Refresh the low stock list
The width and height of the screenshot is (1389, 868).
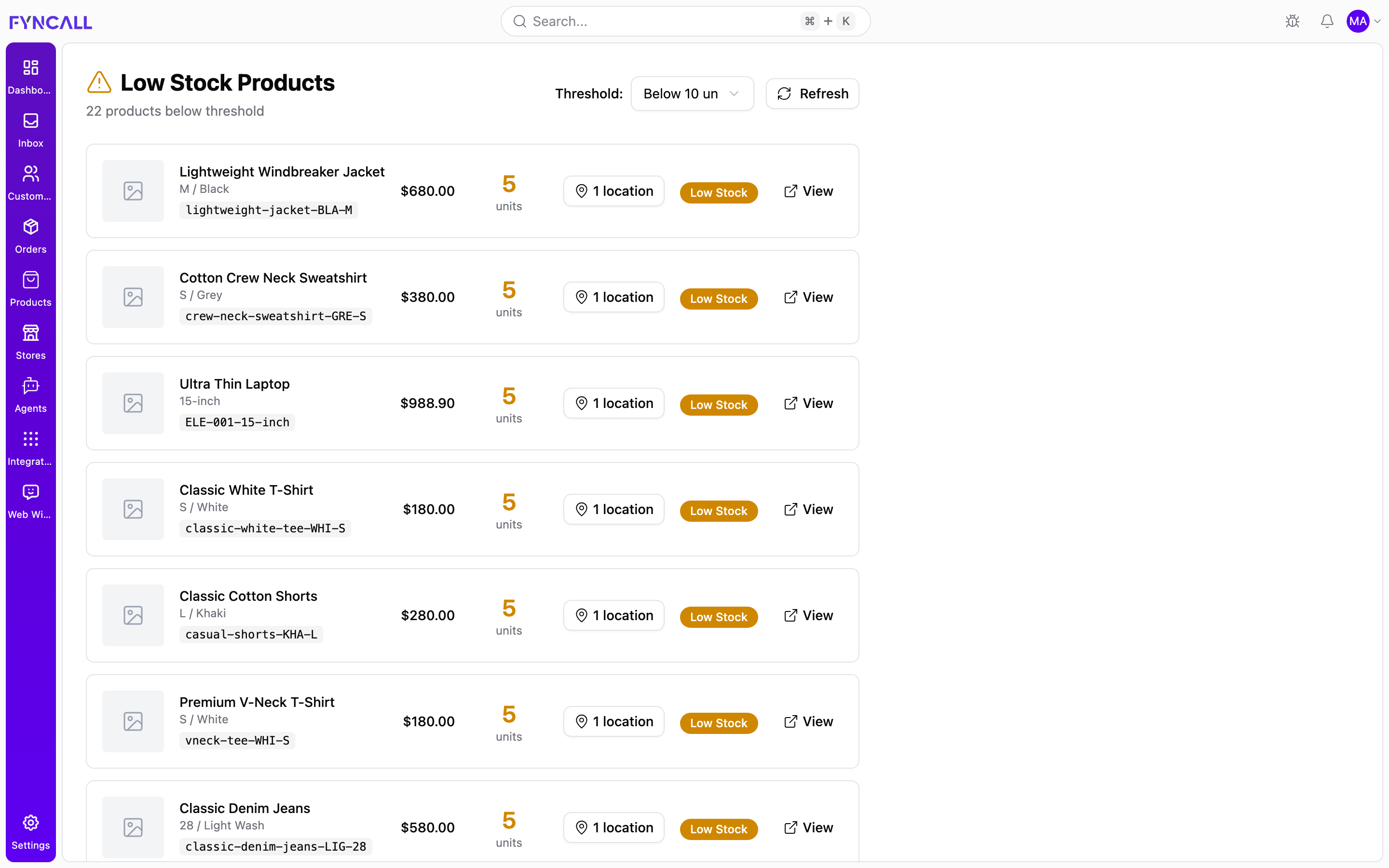[812, 94]
